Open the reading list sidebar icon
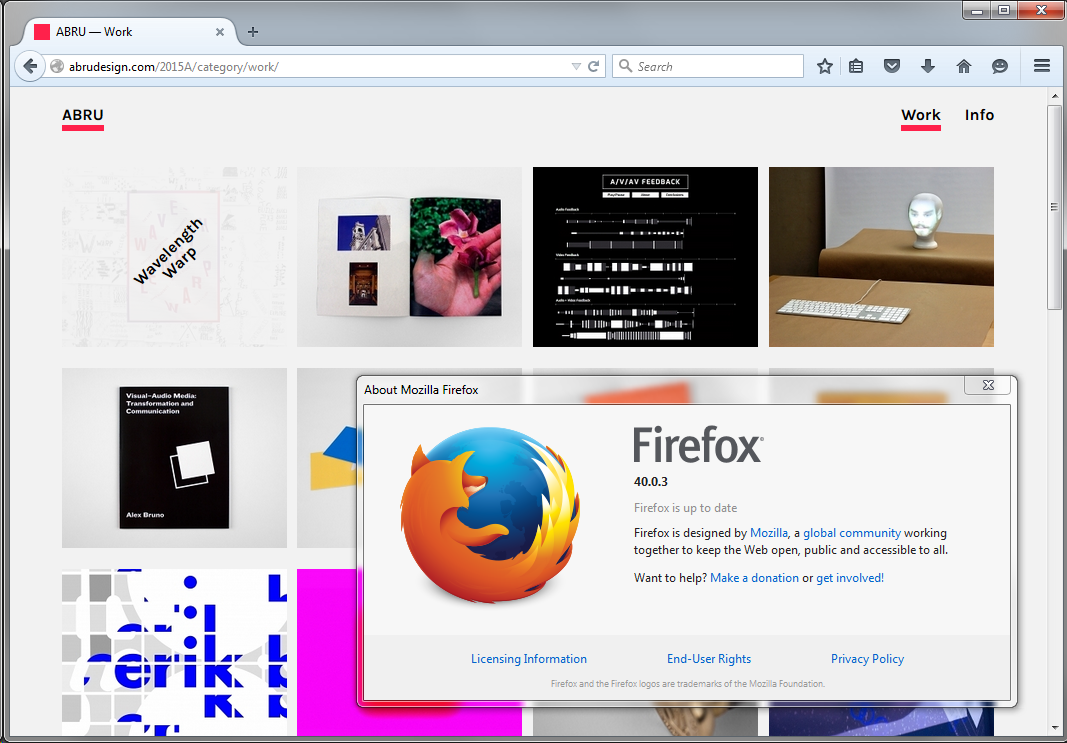1067x743 pixels. click(856, 65)
